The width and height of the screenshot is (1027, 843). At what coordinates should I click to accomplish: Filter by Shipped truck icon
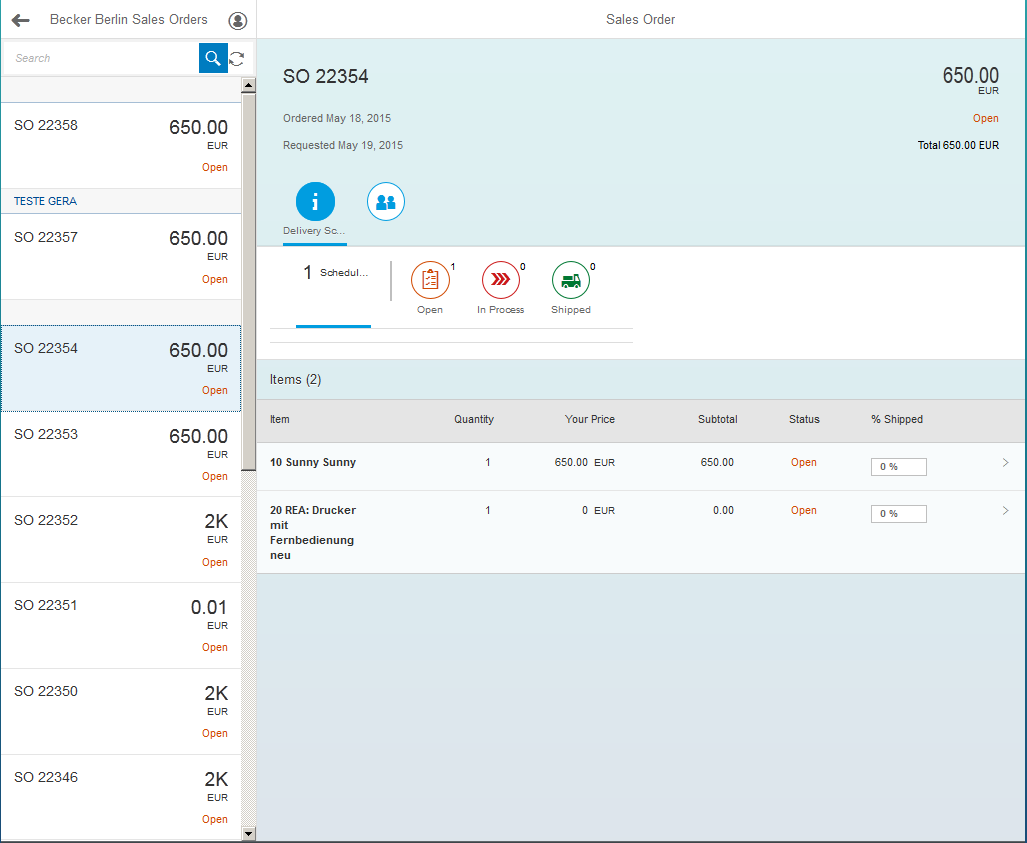tap(571, 281)
